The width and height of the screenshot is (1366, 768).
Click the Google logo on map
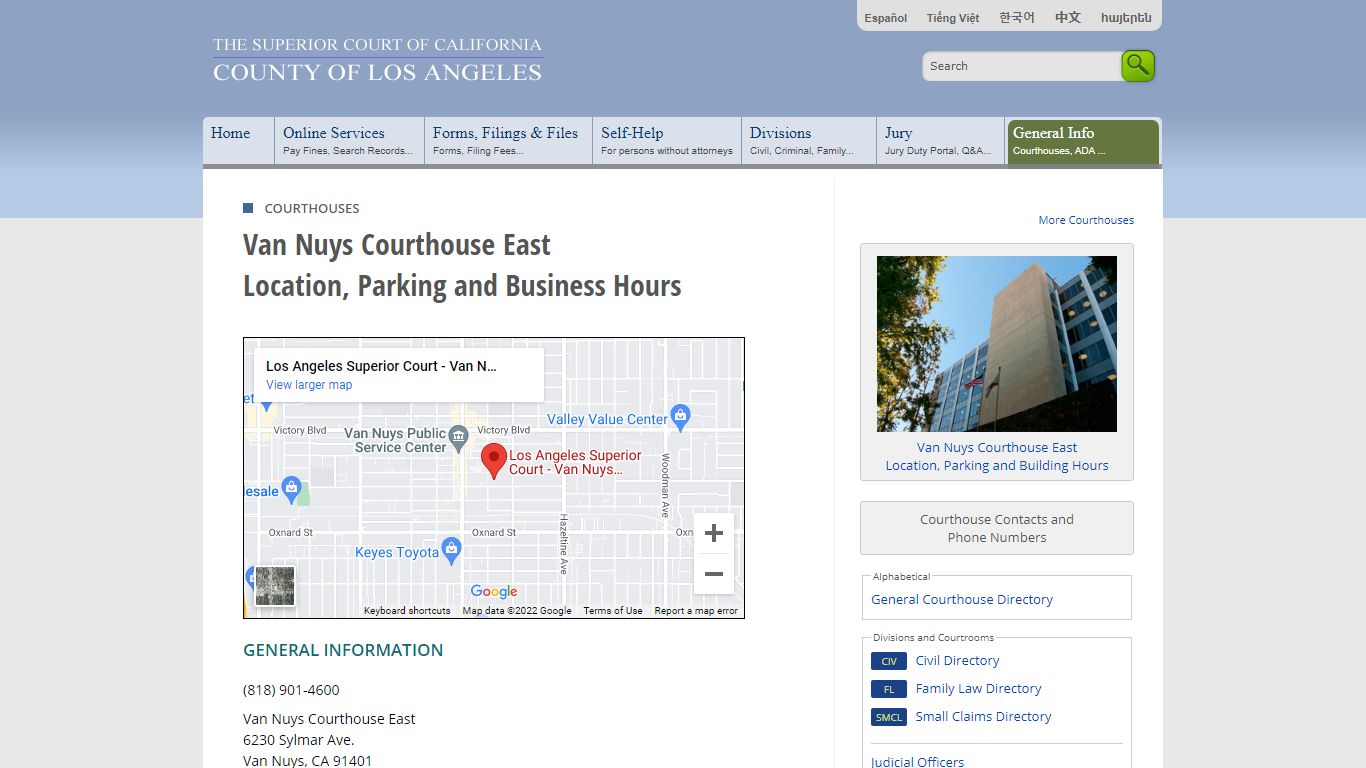click(x=494, y=591)
